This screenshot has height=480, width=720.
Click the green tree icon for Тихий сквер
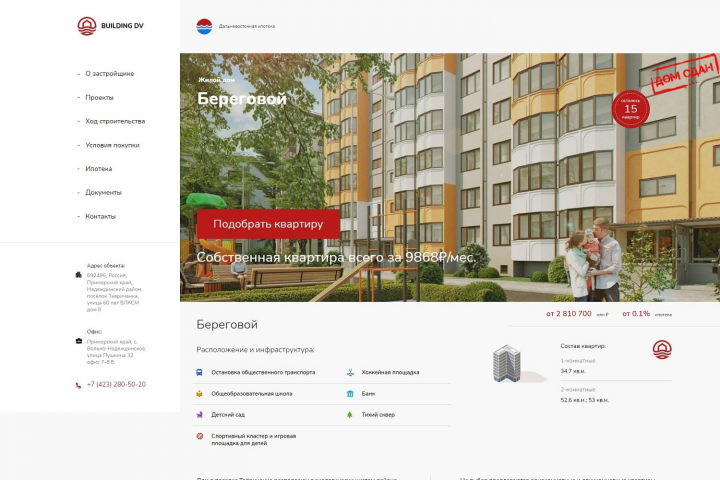pos(349,415)
